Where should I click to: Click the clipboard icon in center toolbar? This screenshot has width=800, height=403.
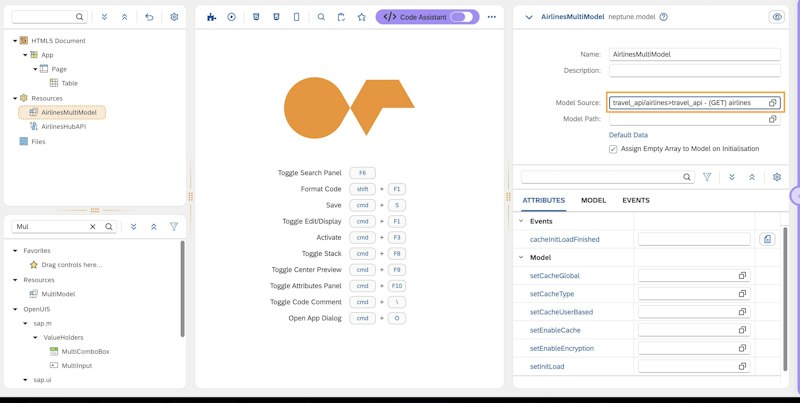pos(341,17)
